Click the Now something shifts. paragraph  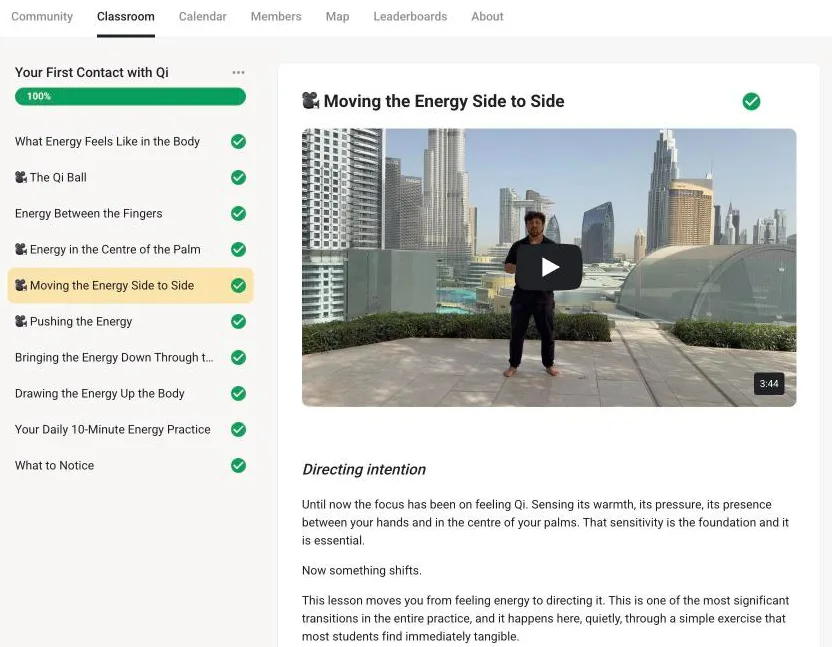(362, 570)
